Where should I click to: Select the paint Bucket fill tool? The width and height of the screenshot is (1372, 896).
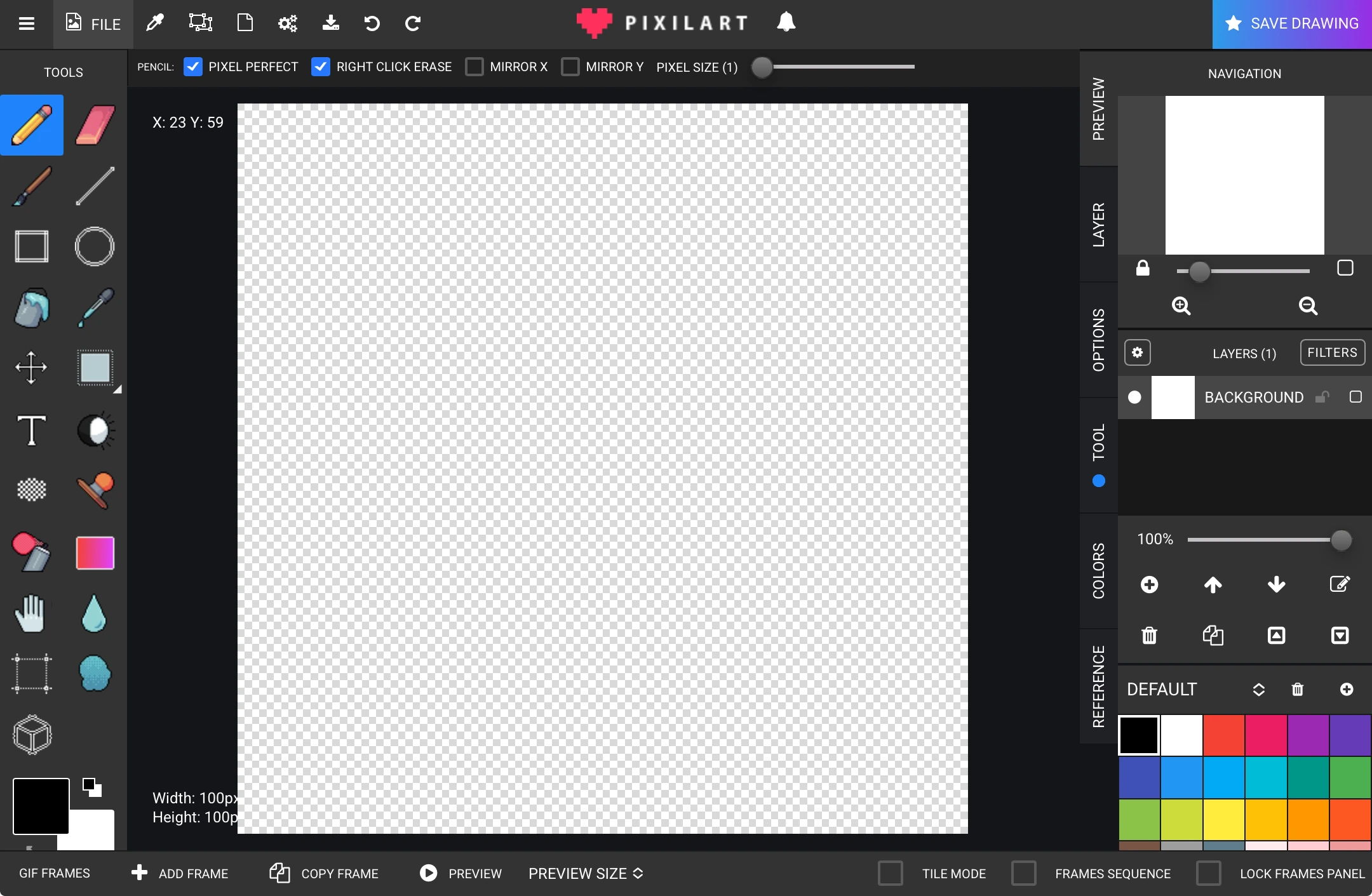tap(32, 308)
